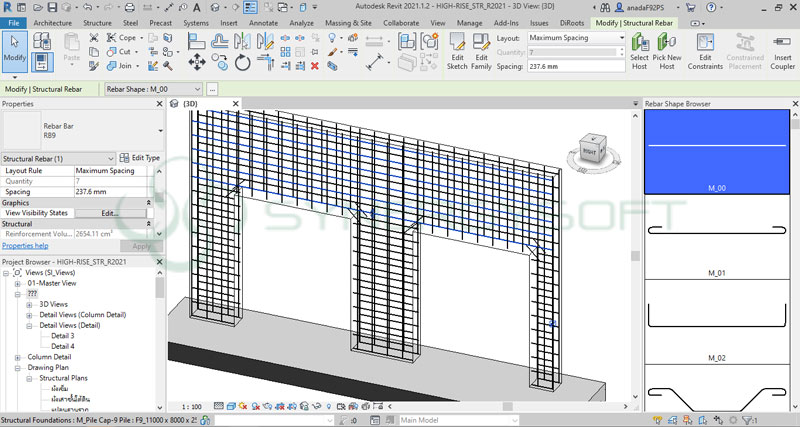
Task: Switch to the Architecture ribbon tab
Action: pos(53,21)
